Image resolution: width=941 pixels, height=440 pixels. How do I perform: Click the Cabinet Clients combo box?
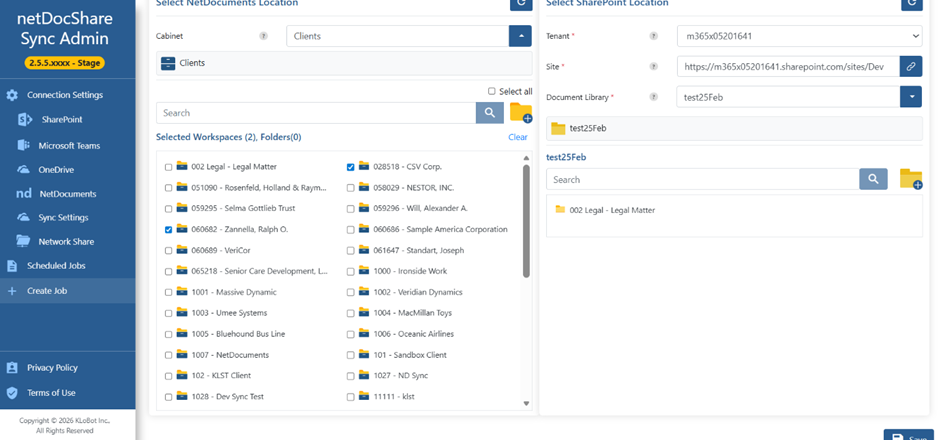pyautogui.click(x=398, y=36)
